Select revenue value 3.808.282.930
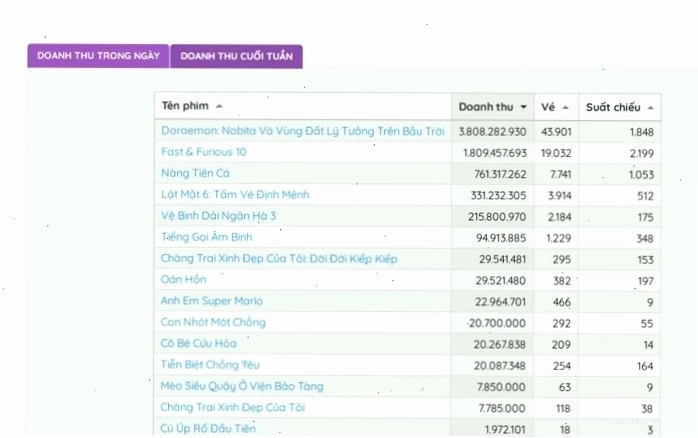The image size is (698, 438). 492,132
